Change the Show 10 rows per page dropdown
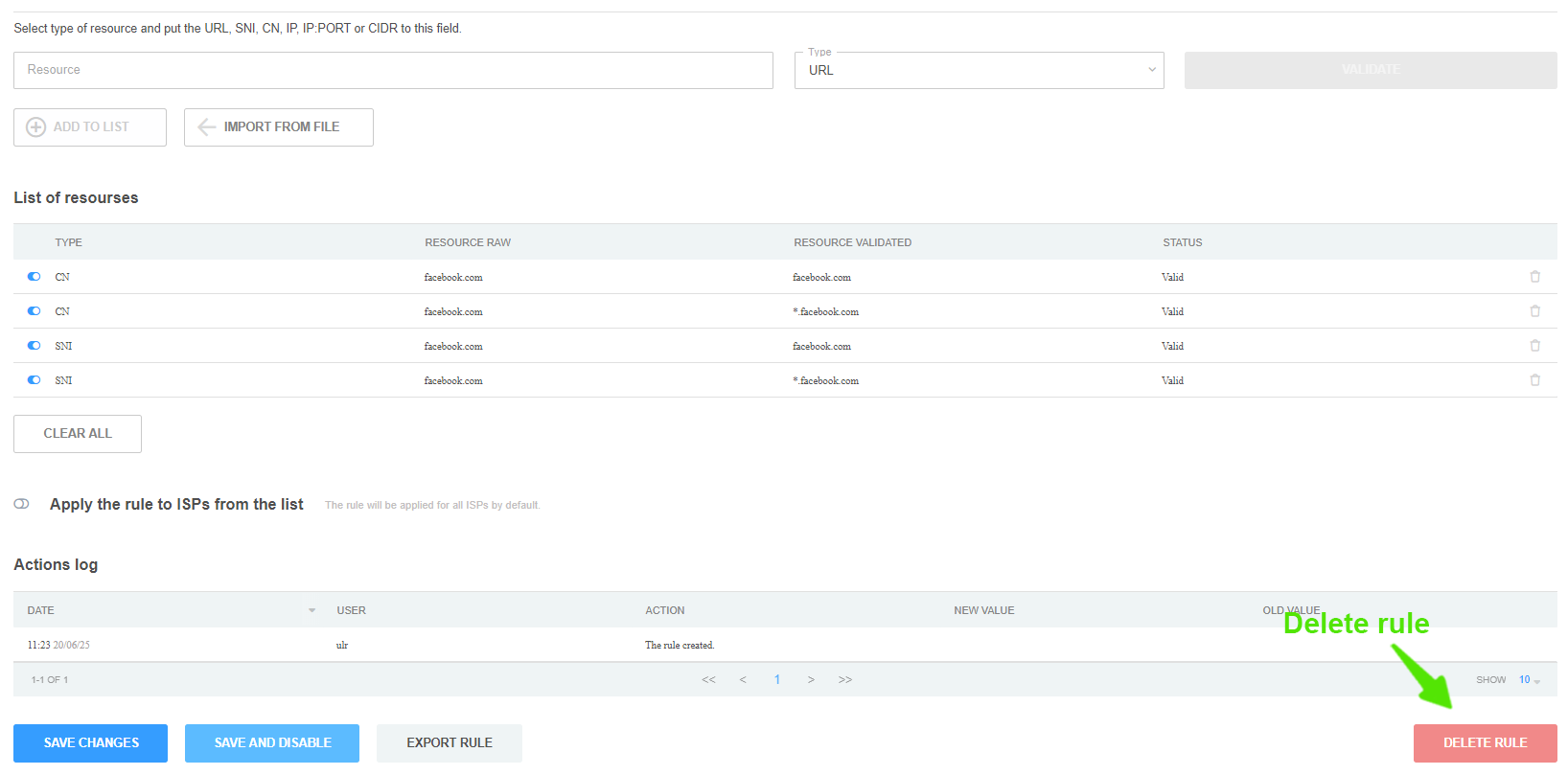The width and height of the screenshot is (1568, 775). tap(1529, 680)
